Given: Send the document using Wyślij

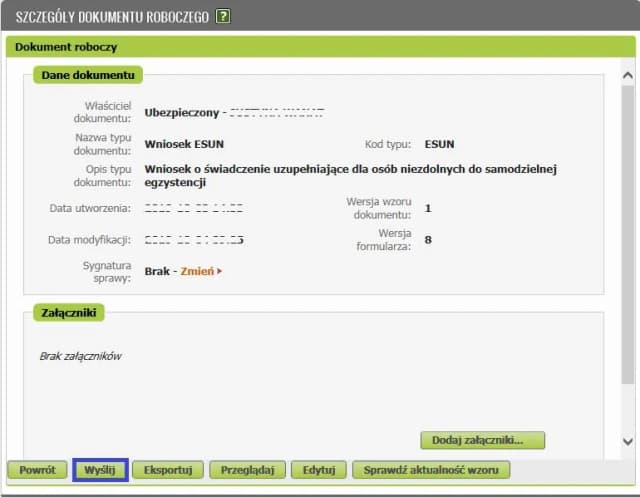Looking at the screenshot, I should (100, 469).
